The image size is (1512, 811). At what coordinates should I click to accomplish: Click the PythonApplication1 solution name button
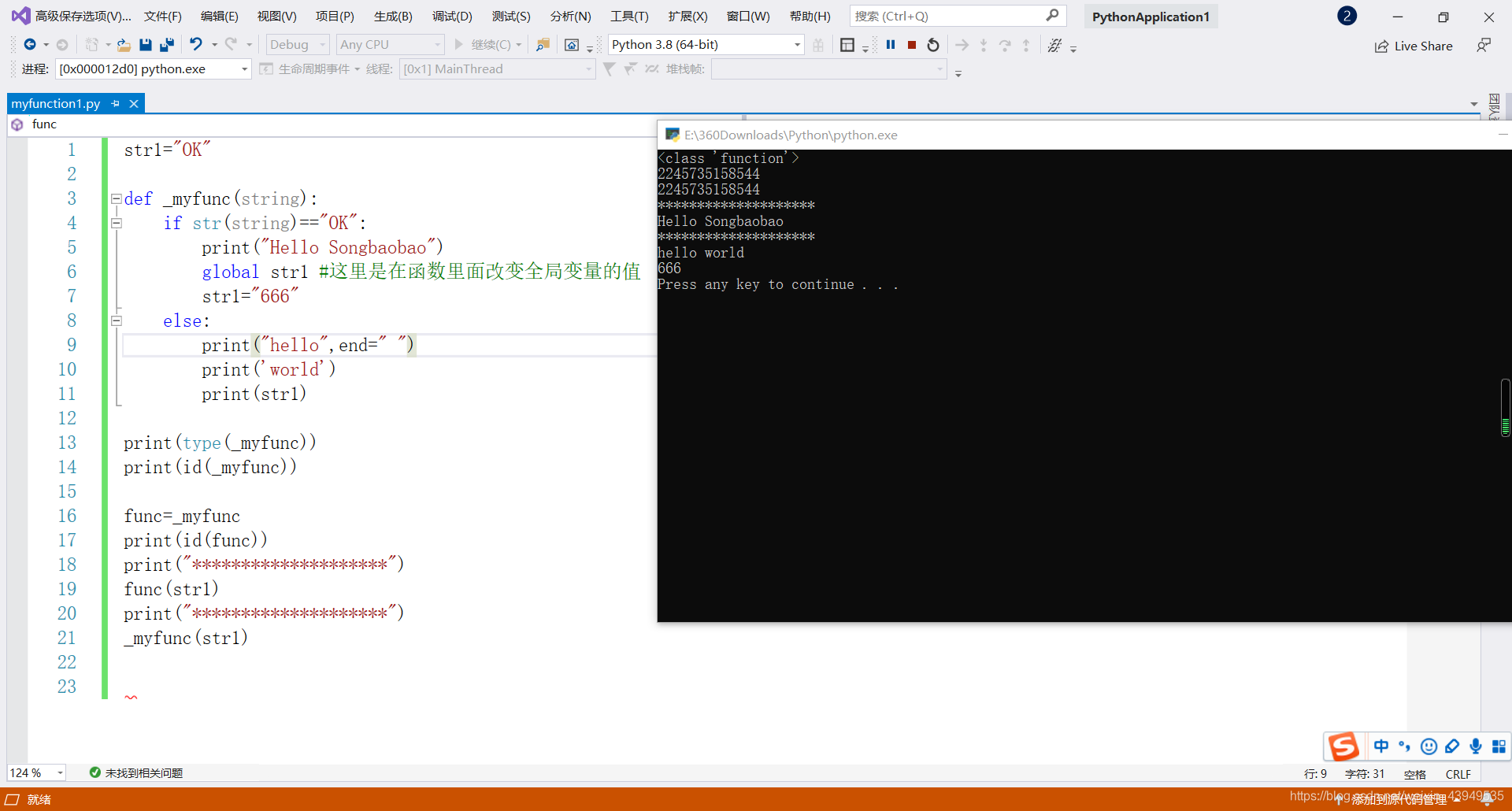[1151, 17]
